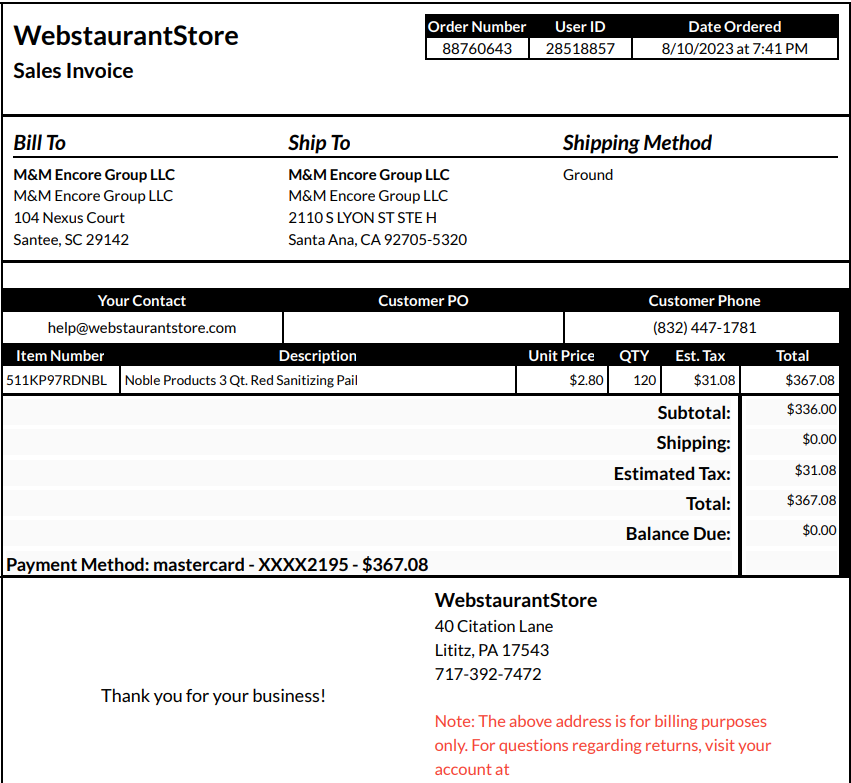Click the Shipping: label
This screenshot has height=783, width=851.
tap(693, 443)
